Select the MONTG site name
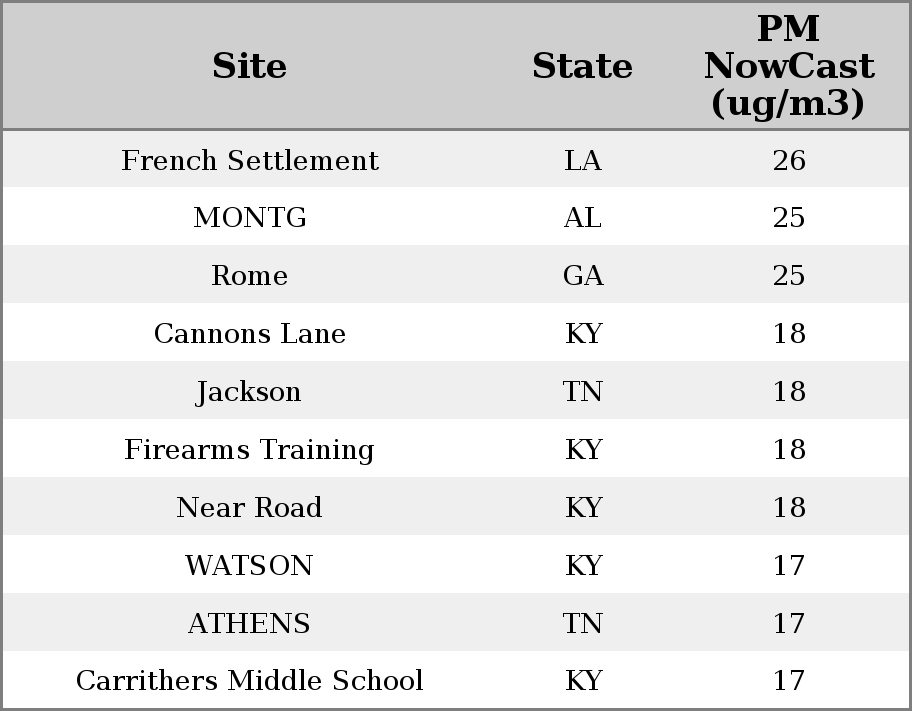This screenshot has height=711, width=912. (249, 218)
